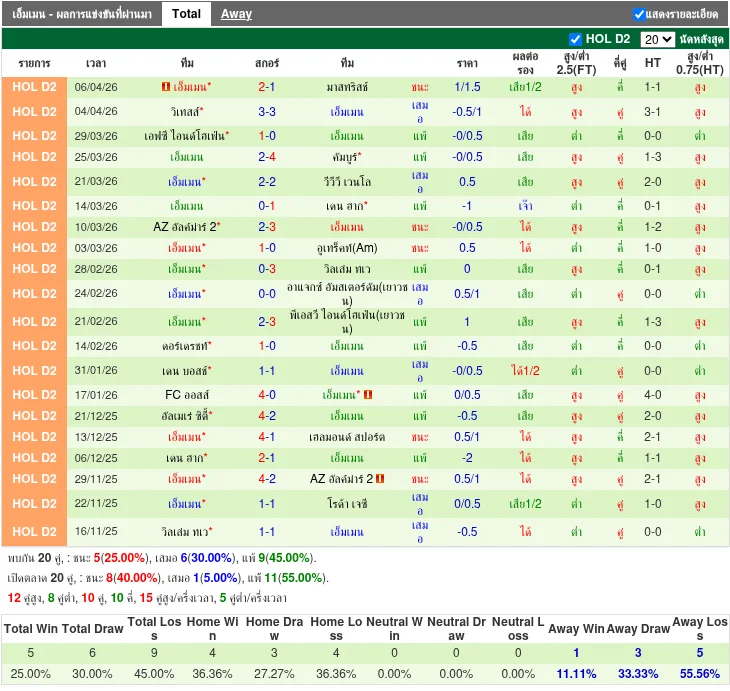730x691 pixels.
Task: Select the Total tab
Action: tap(186, 14)
